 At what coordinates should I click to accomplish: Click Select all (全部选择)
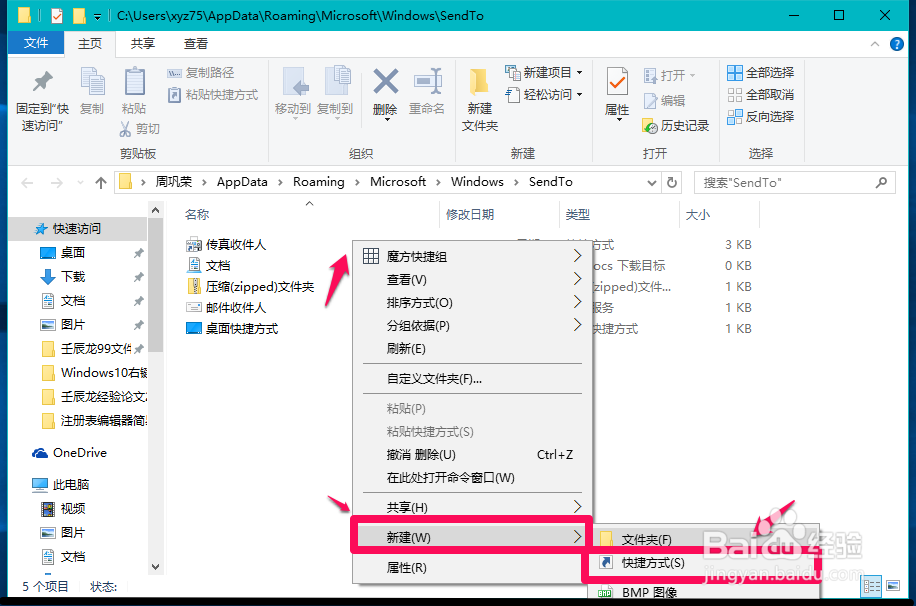(761, 72)
